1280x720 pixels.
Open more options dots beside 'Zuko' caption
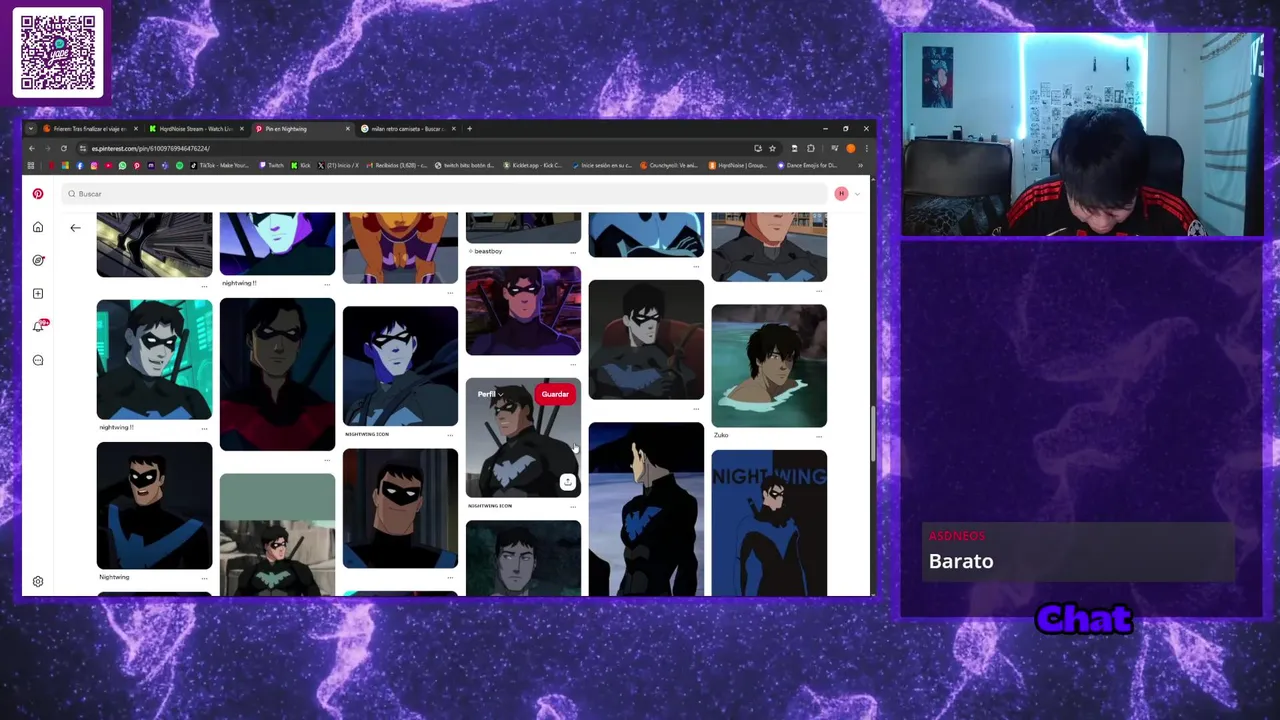tap(819, 435)
